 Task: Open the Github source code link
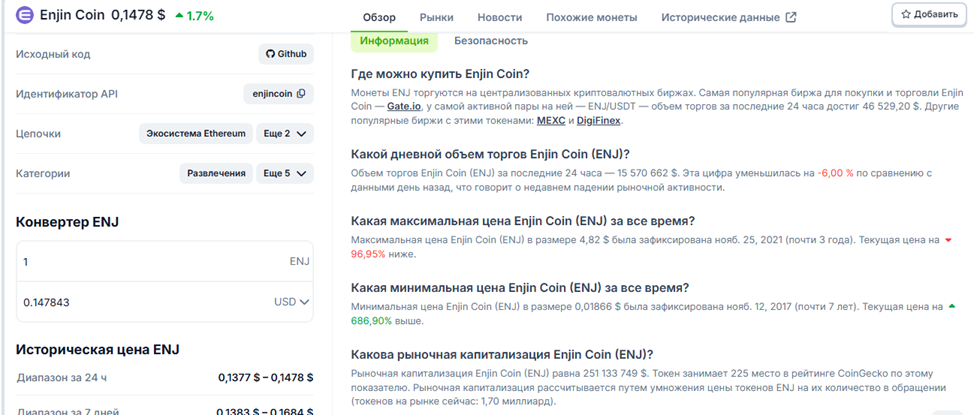(x=286, y=54)
